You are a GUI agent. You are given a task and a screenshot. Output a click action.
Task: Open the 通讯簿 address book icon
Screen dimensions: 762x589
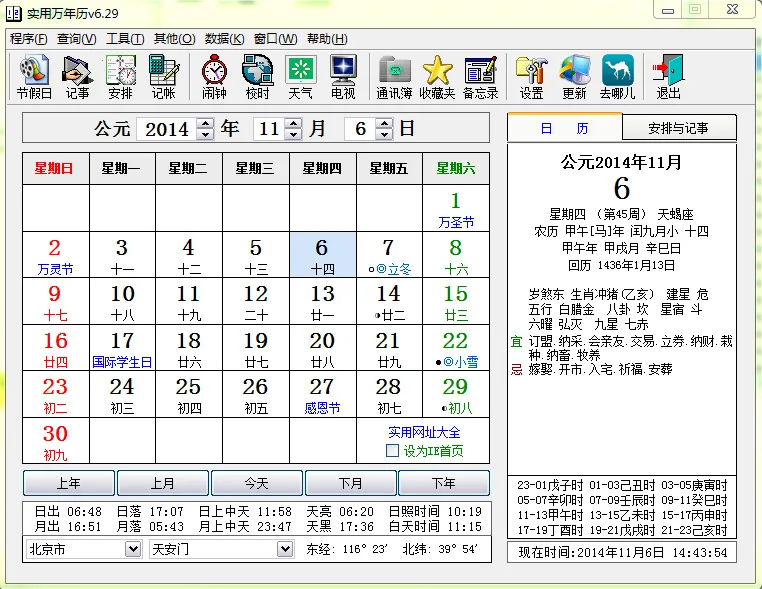(394, 76)
